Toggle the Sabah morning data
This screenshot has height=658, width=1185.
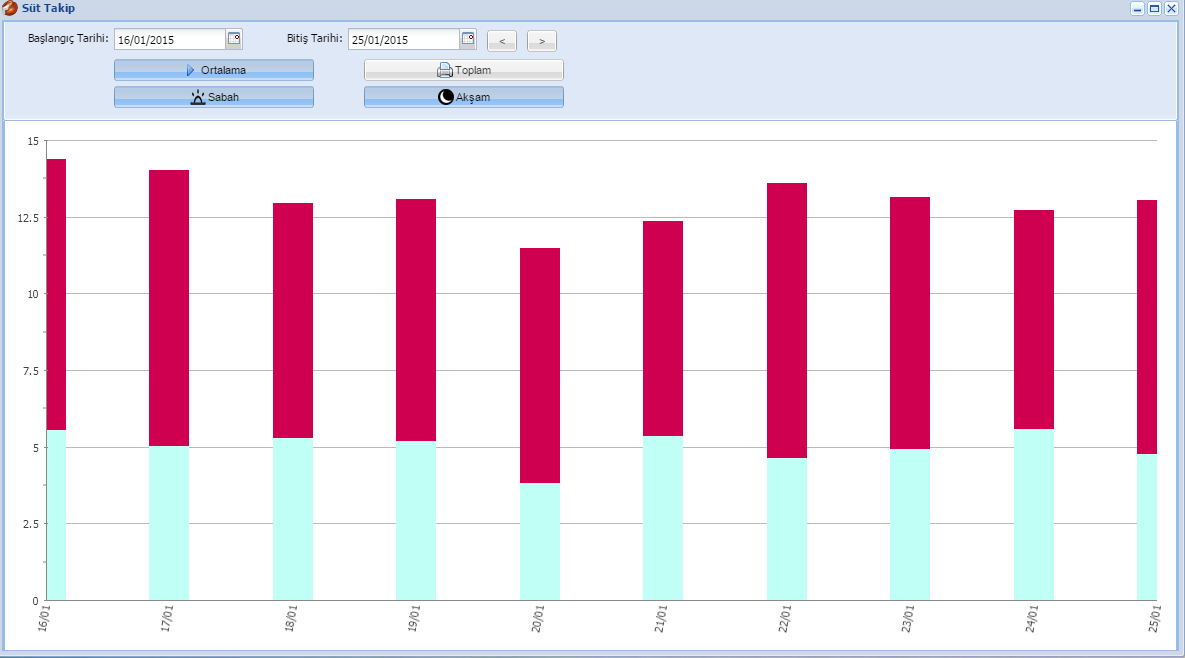tap(214, 97)
